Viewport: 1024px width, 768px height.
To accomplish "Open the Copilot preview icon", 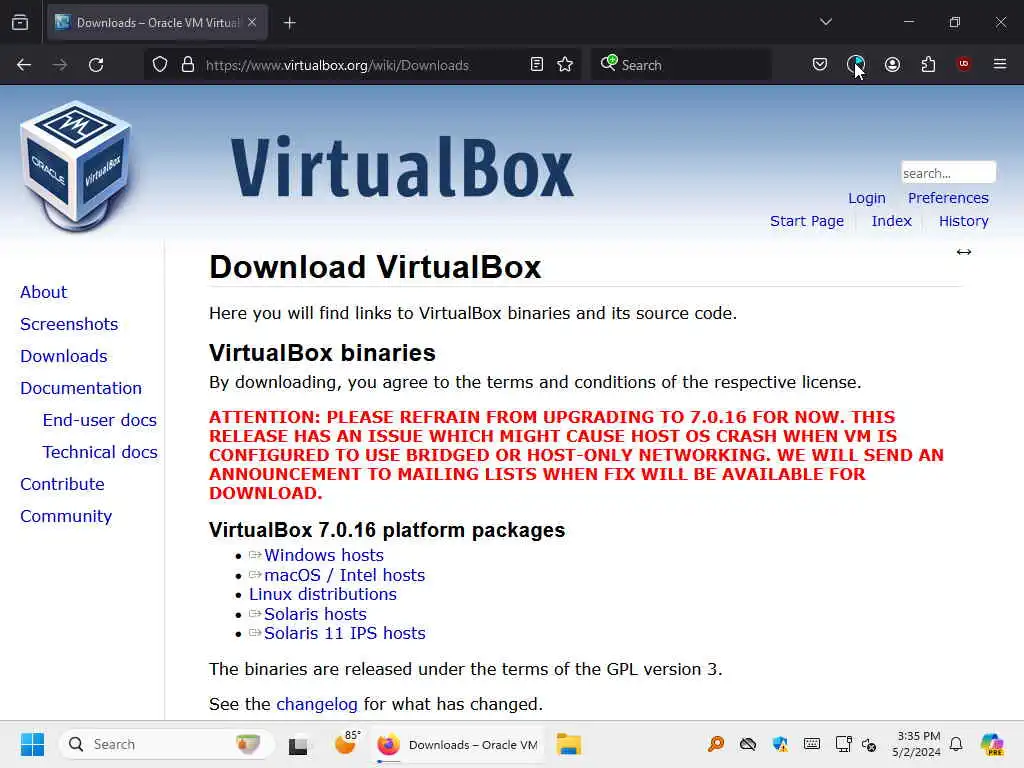I will tap(992, 744).
